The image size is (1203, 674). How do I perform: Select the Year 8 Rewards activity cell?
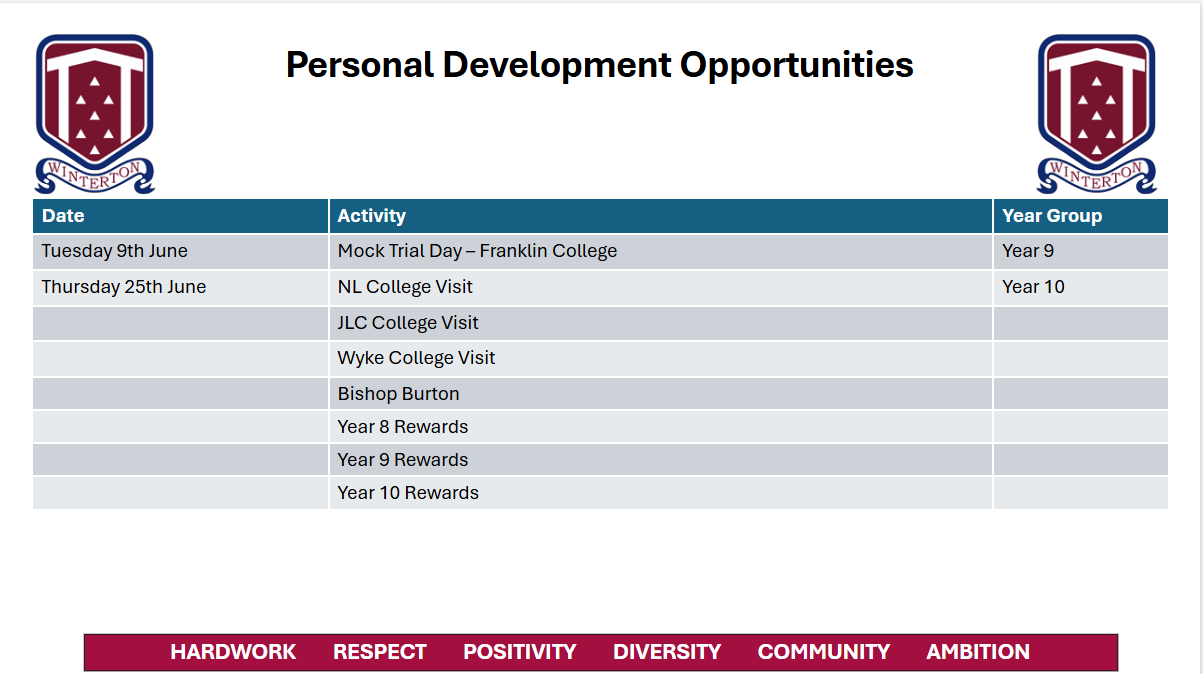point(402,427)
